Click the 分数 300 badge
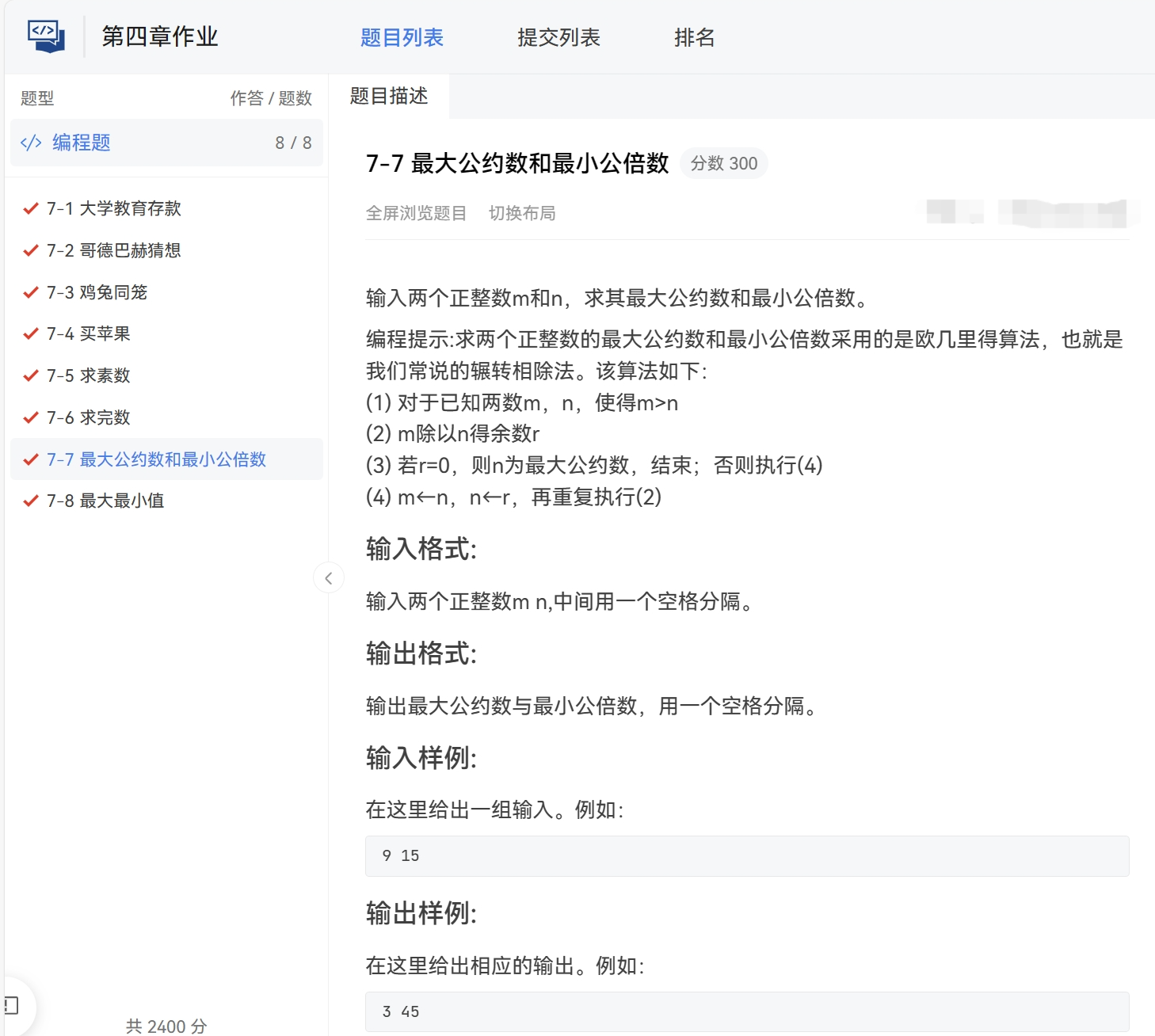 tap(724, 163)
